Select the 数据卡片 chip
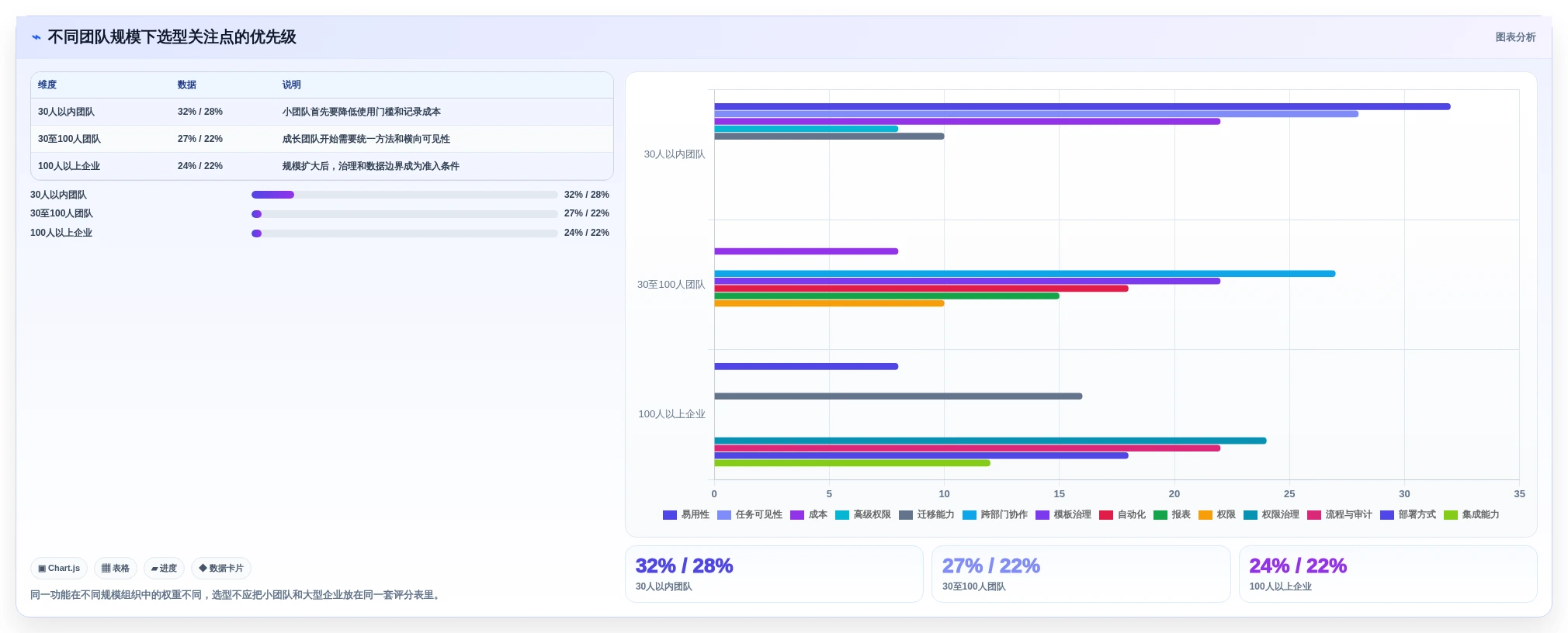 click(221, 569)
